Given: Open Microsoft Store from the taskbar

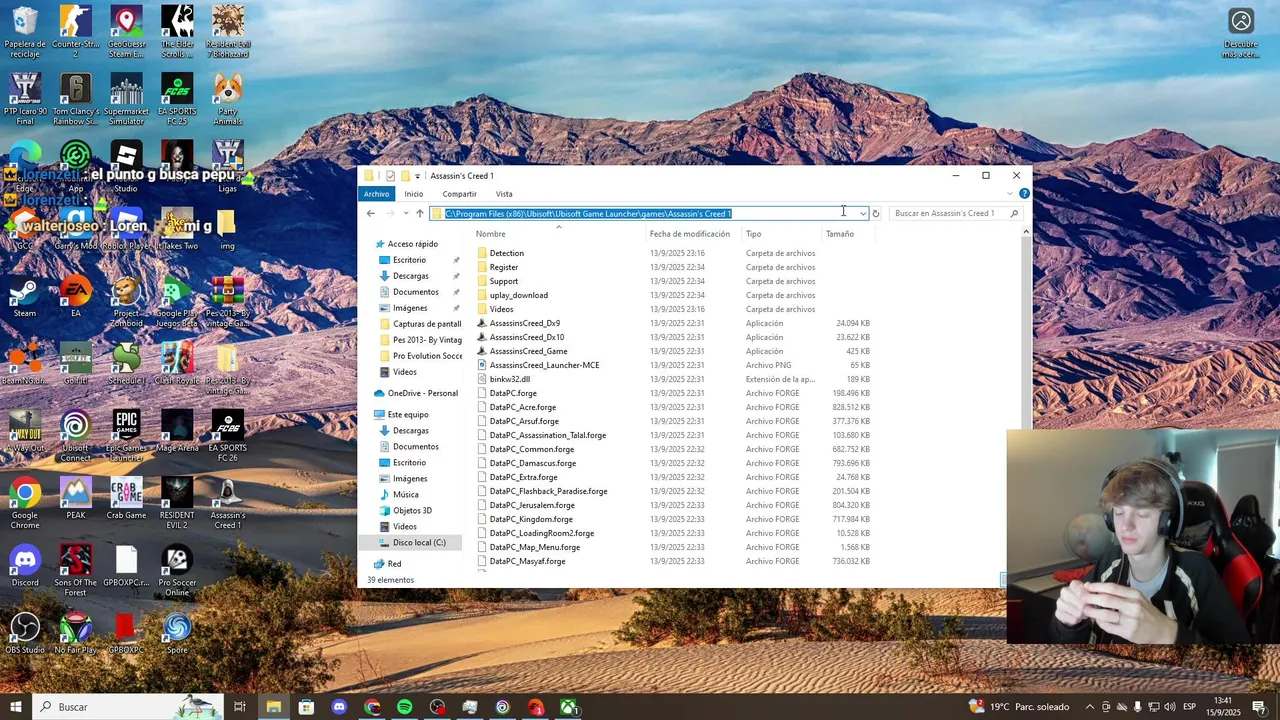Looking at the screenshot, I should point(306,707).
